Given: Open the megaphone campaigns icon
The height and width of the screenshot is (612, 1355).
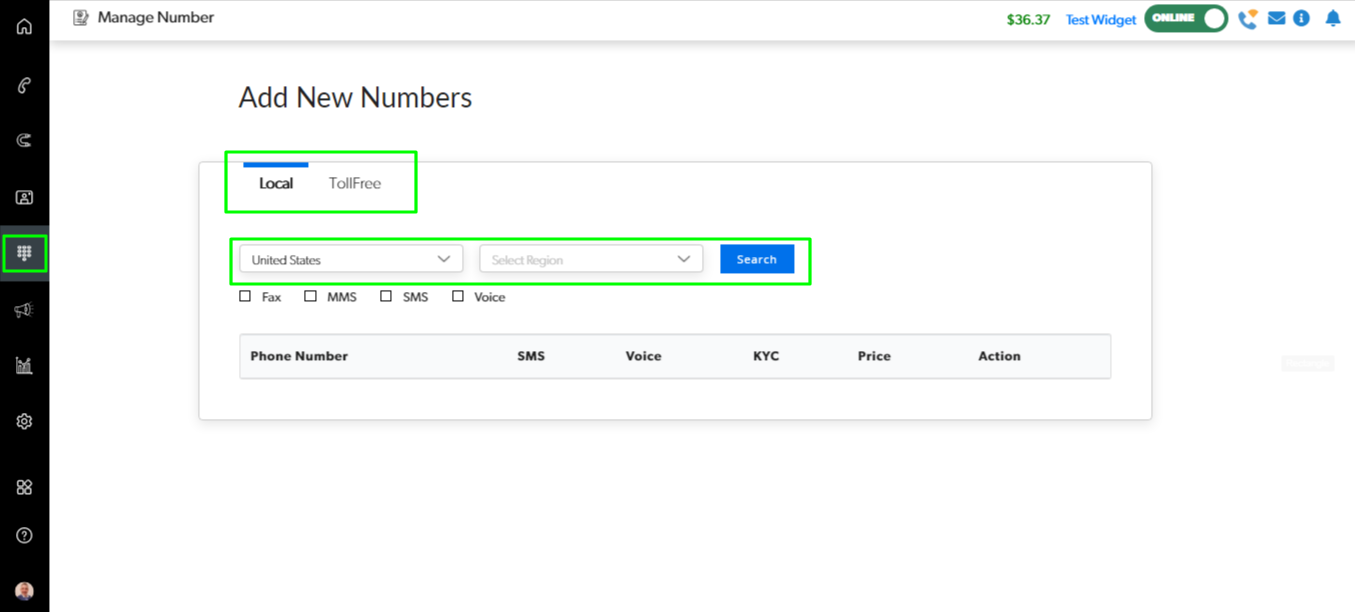Looking at the screenshot, I should point(24,310).
